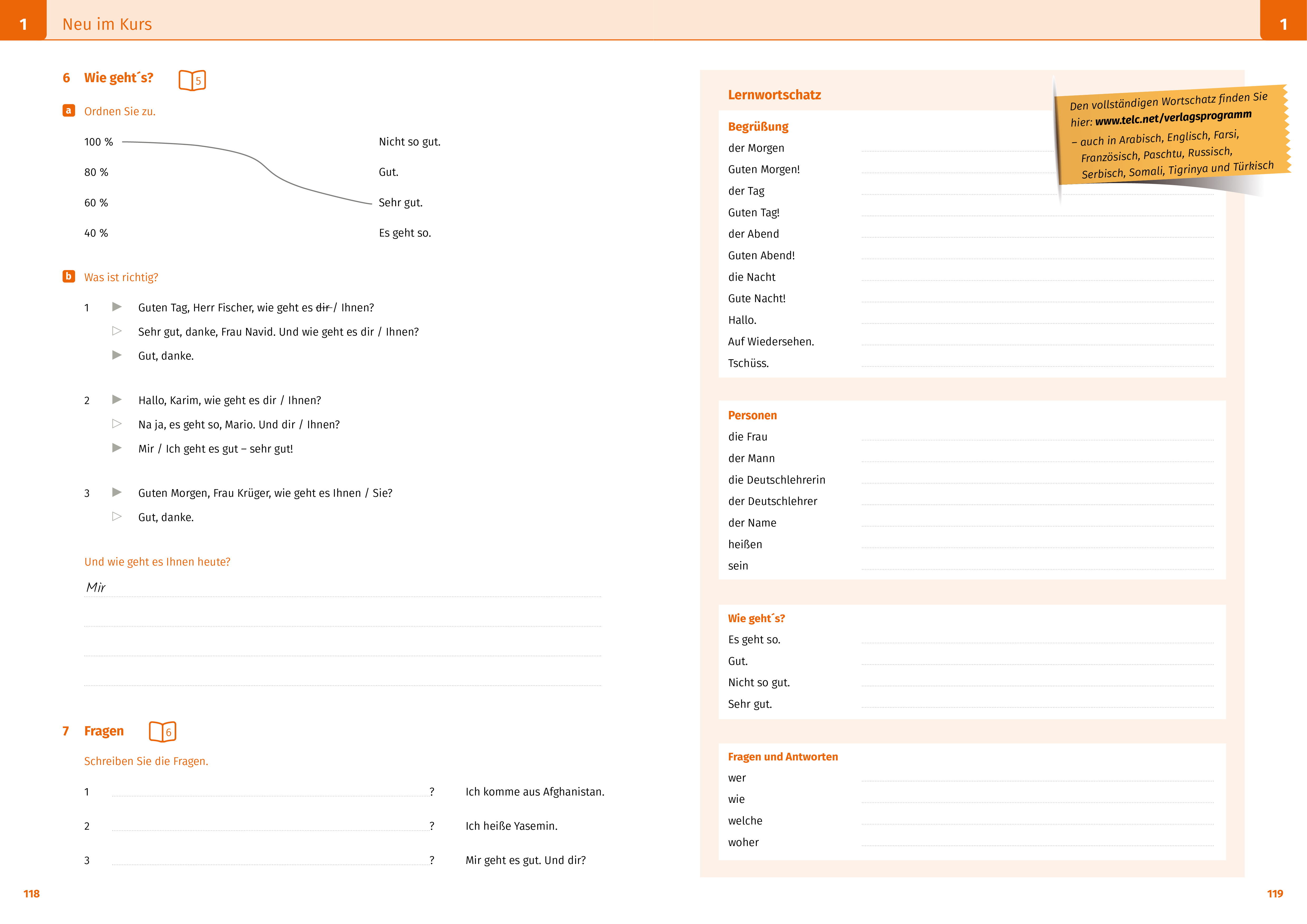Click the 'Neu im Kurs' chapter title
This screenshot has height=924, width=1307.
tap(107, 24)
